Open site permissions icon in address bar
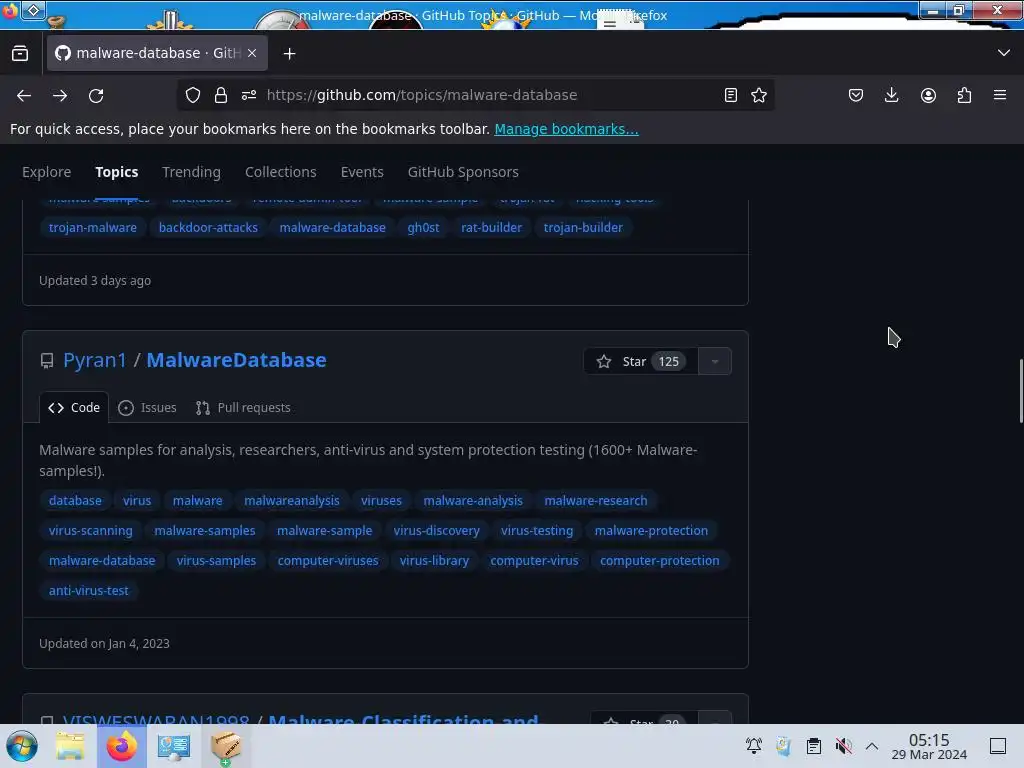 (249, 95)
